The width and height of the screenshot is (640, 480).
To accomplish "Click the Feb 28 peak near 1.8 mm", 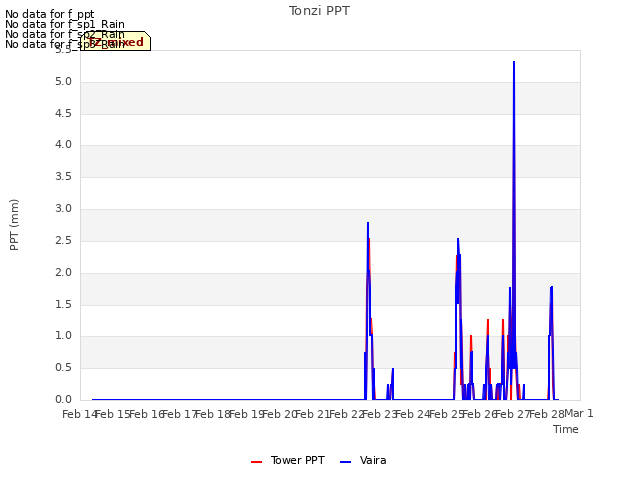I will (x=551, y=287).
